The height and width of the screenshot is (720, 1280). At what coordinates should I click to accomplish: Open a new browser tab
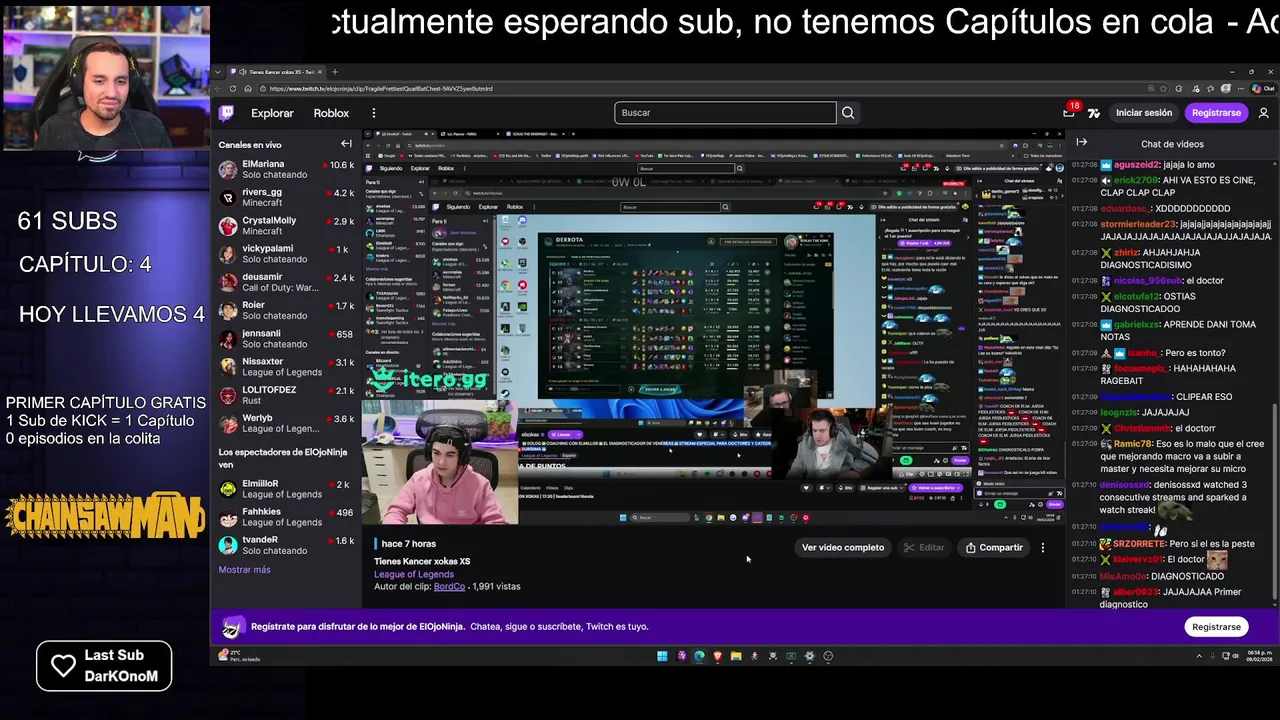pyautogui.click(x=335, y=72)
